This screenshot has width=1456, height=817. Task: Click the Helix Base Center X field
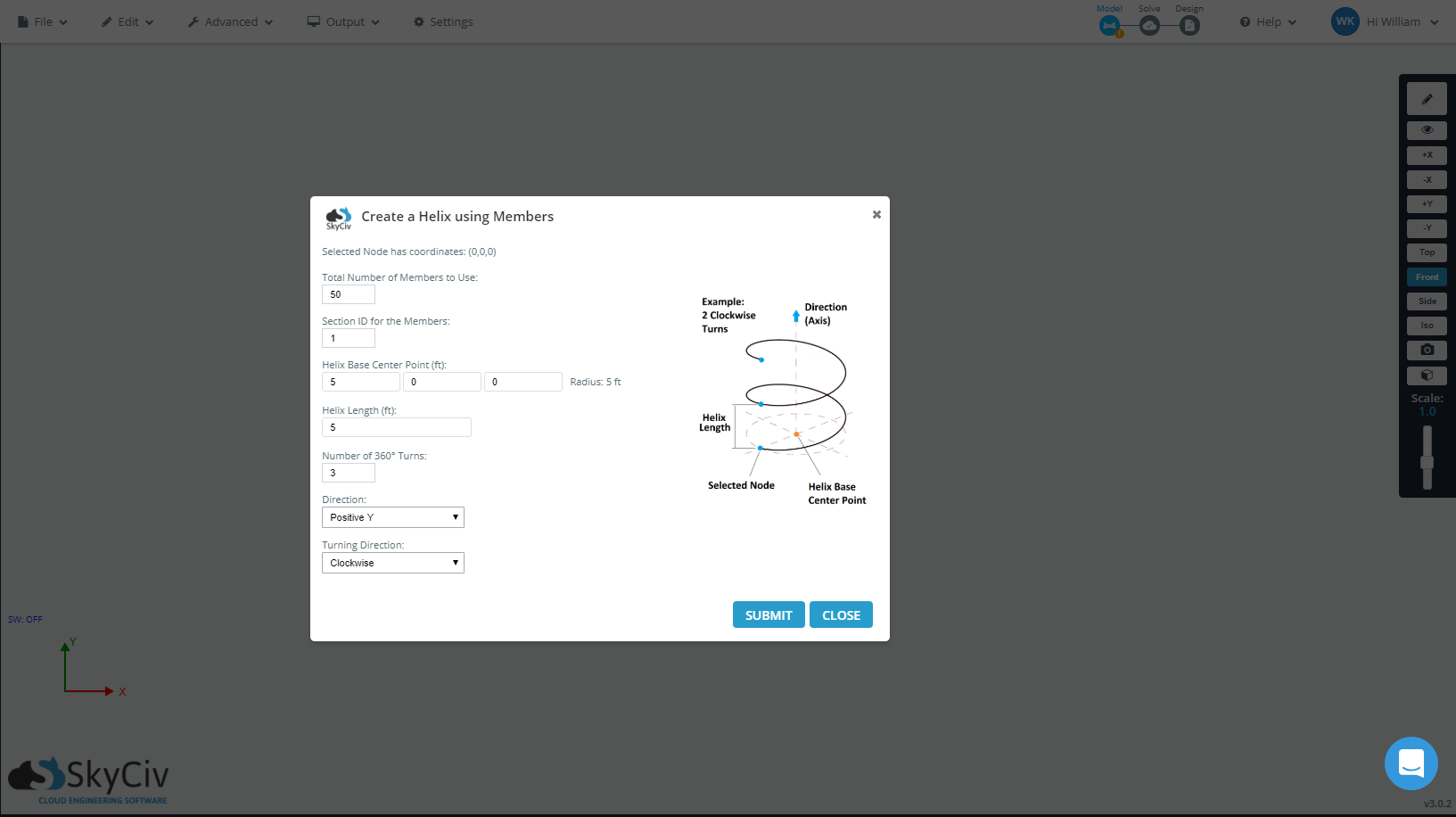(x=361, y=382)
